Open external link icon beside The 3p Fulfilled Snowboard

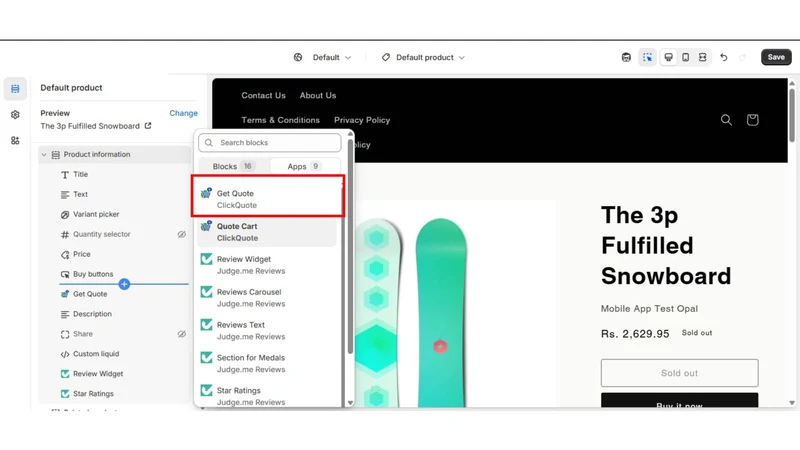click(x=148, y=126)
